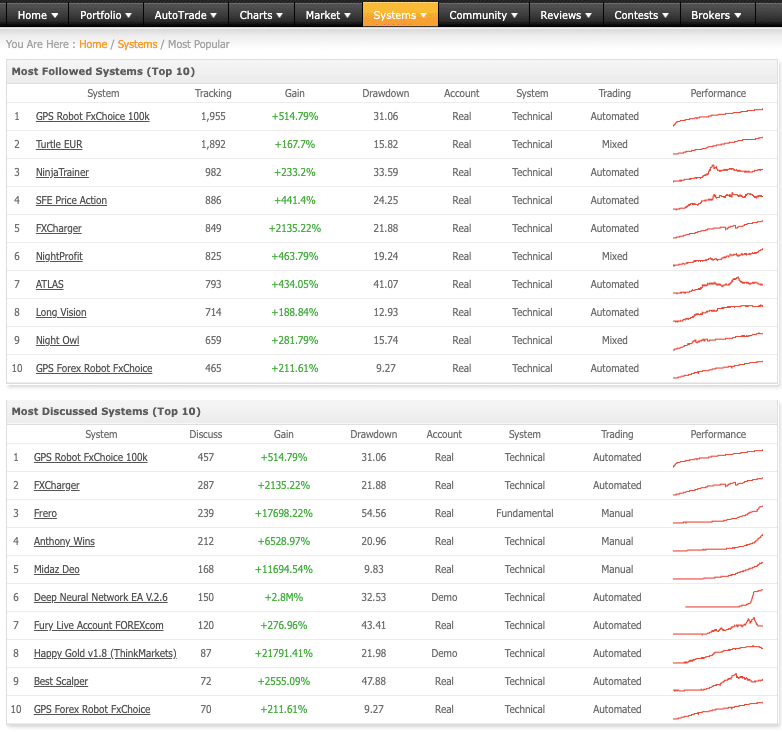Open the SFE Price Action system
782x732 pixels.
coord(71,200)
